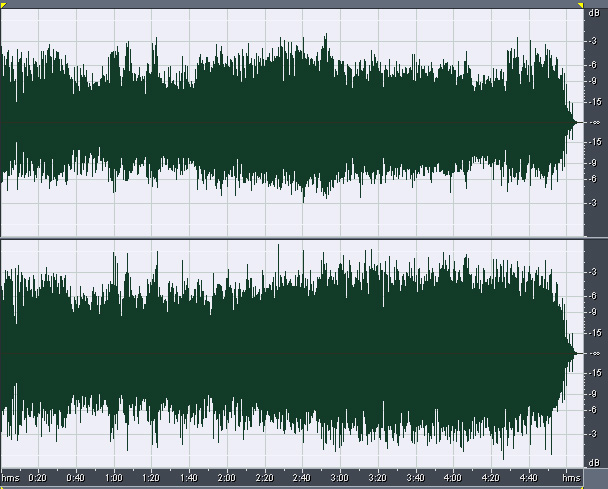Click the hms label at the ruler's end
This screenshot has height=489, width=608.
pyautogui.click(x=572, y=477)
